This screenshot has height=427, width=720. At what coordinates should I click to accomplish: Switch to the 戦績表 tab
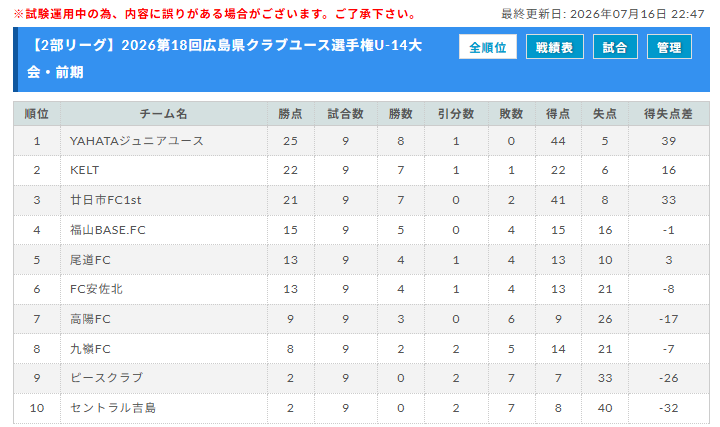(555, 47)
